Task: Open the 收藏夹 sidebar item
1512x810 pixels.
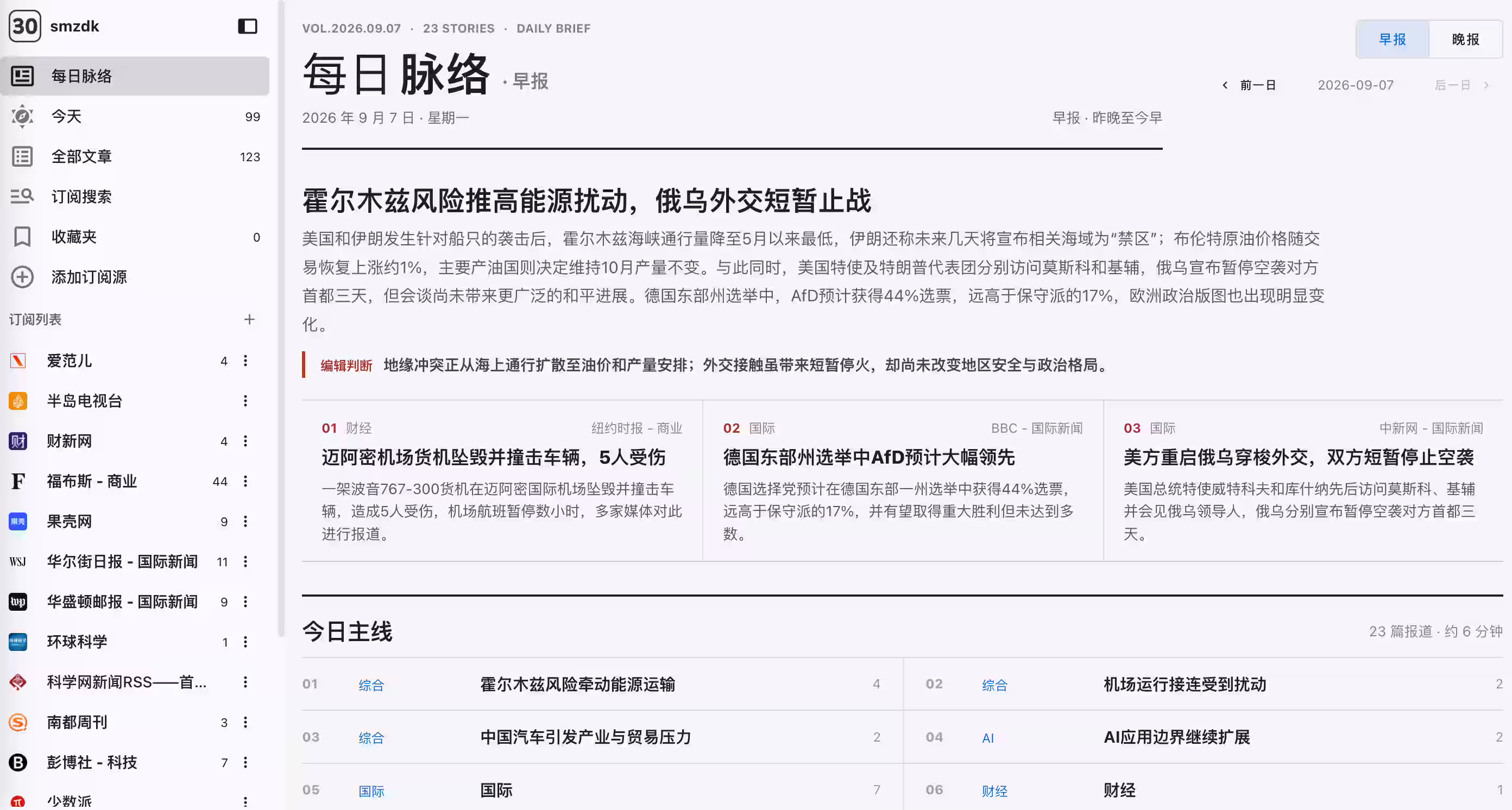Action: point(135,237)
